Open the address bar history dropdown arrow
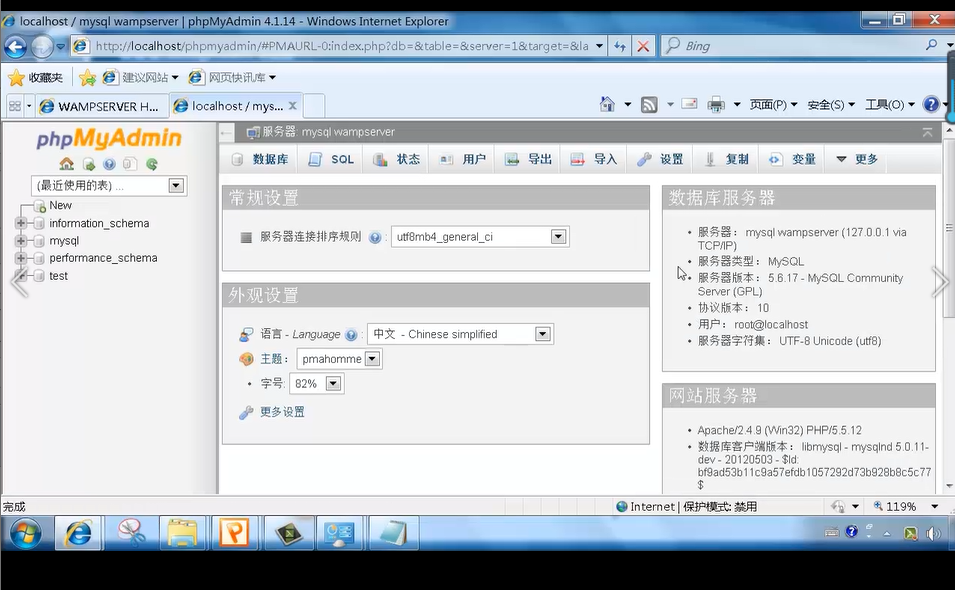This screenshot has height=590, width=955. coord(599,46)
